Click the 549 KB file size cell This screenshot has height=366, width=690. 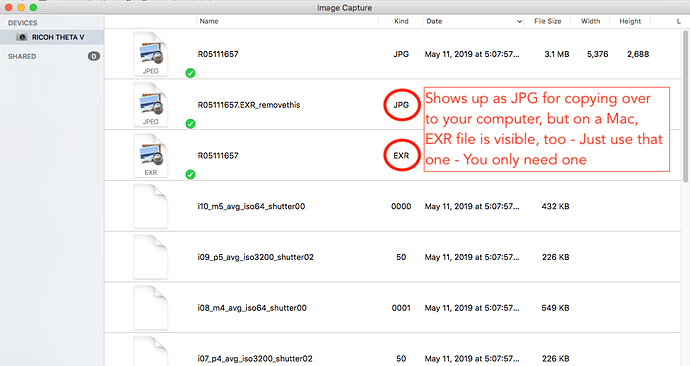click(x=555, y=308)
